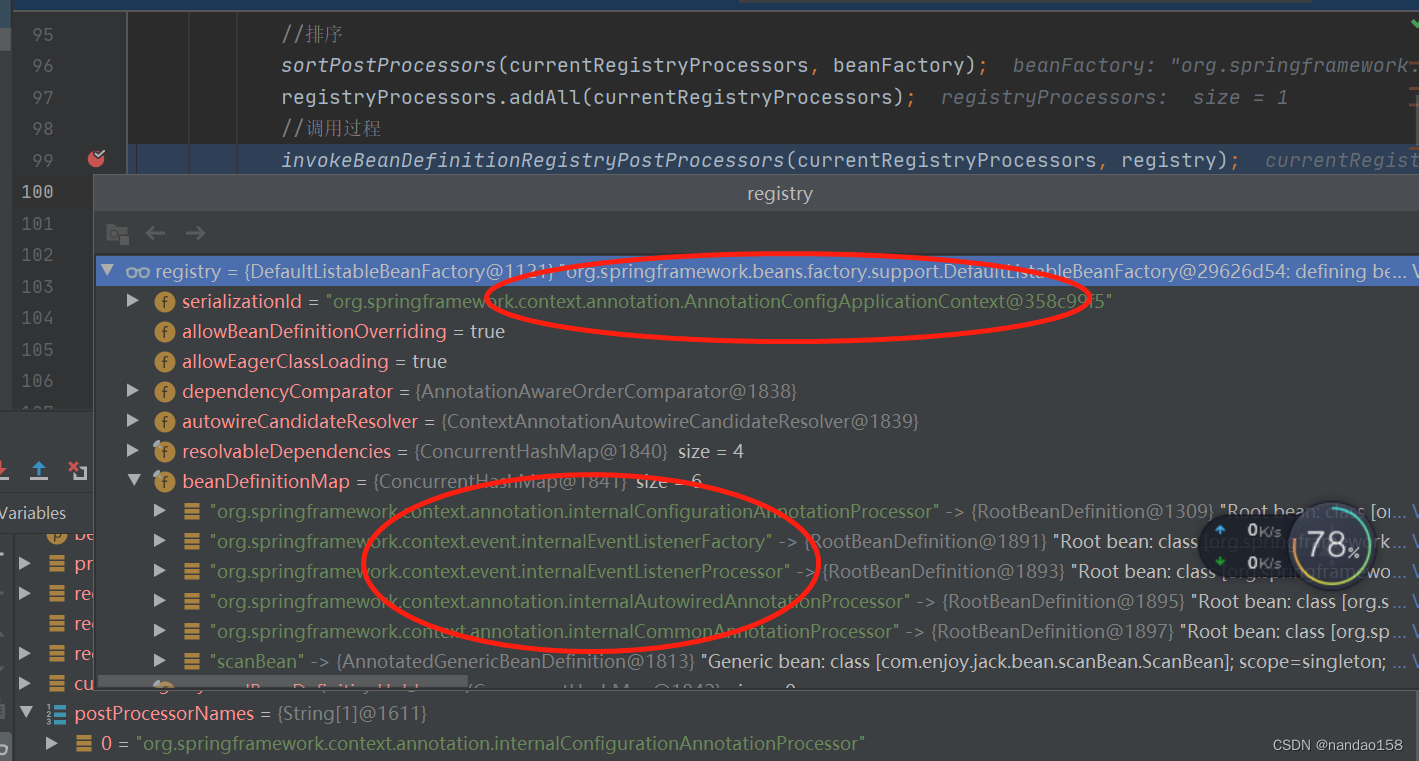Viewport: 1419px width, 761px height.
Task: Collapse the registry root node
Action: tap(108, 270)
